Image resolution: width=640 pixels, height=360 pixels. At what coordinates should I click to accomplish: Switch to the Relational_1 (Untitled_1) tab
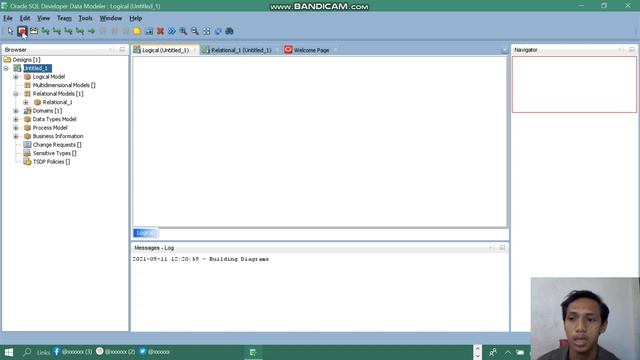click(241, 50)
